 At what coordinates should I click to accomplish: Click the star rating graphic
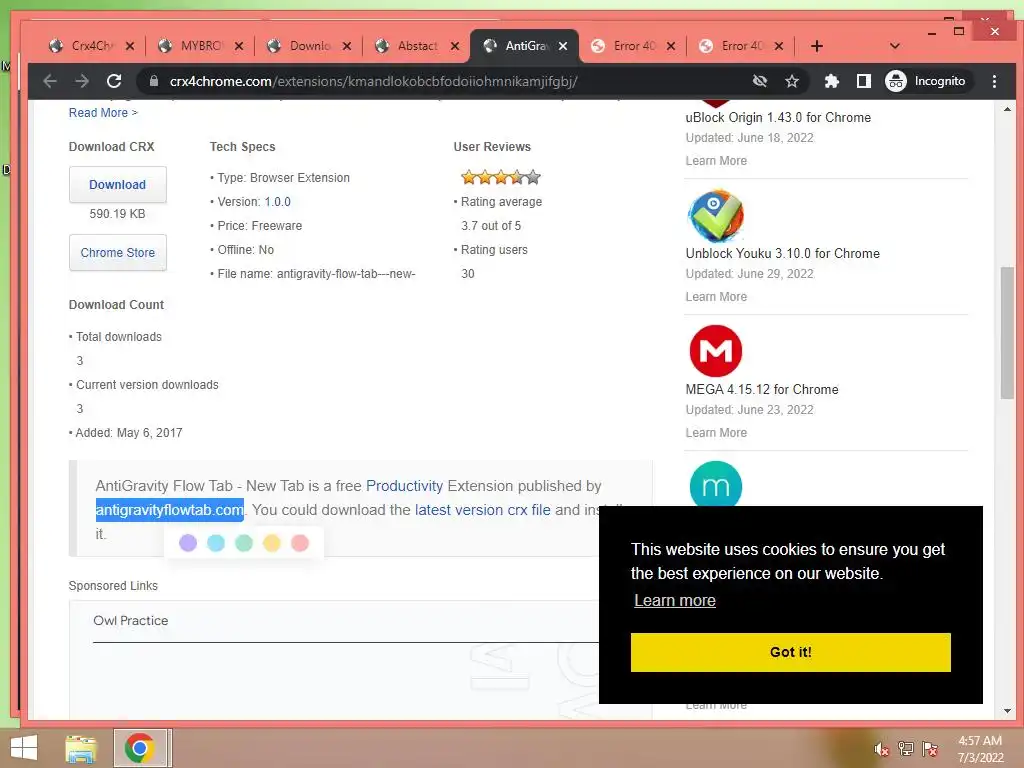(x=501, y=177)
